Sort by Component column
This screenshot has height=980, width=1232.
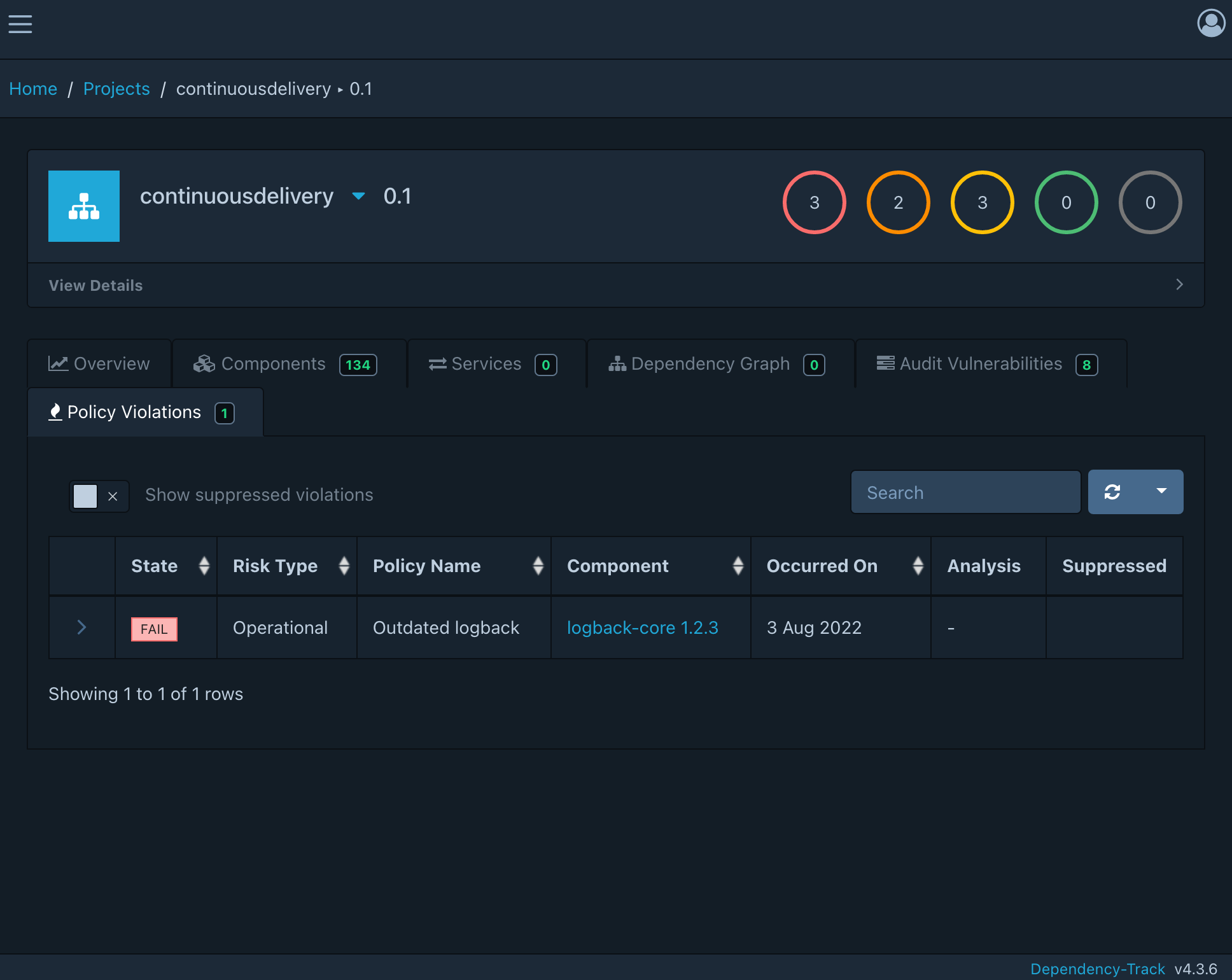tap(651, 566)
